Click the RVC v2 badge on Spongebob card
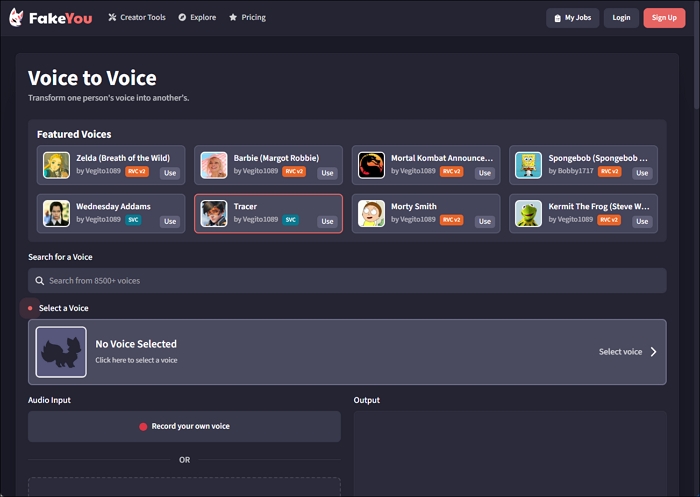This screenshot has height=497, width=700. coord(609,171)
